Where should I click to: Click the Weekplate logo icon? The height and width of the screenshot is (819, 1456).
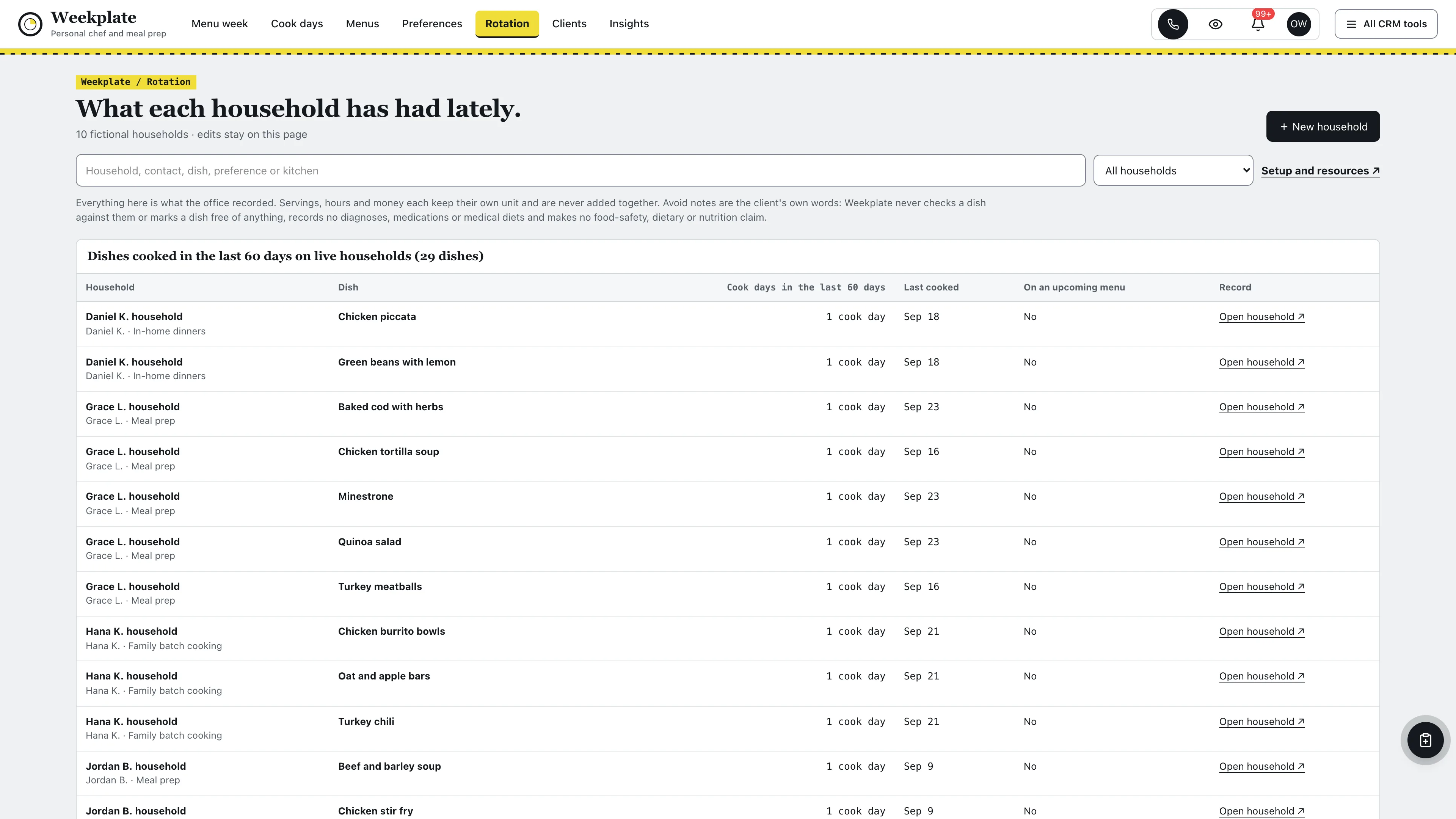tap(30, 24)
